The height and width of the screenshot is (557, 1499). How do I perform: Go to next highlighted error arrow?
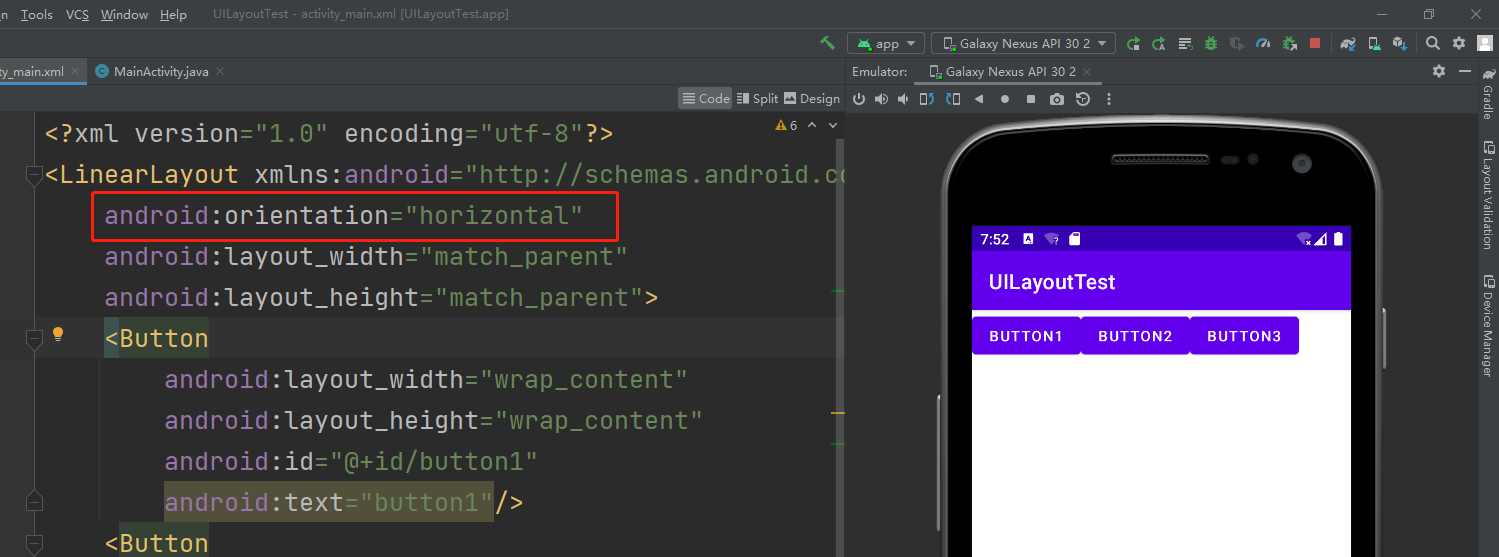coord(831,125)
